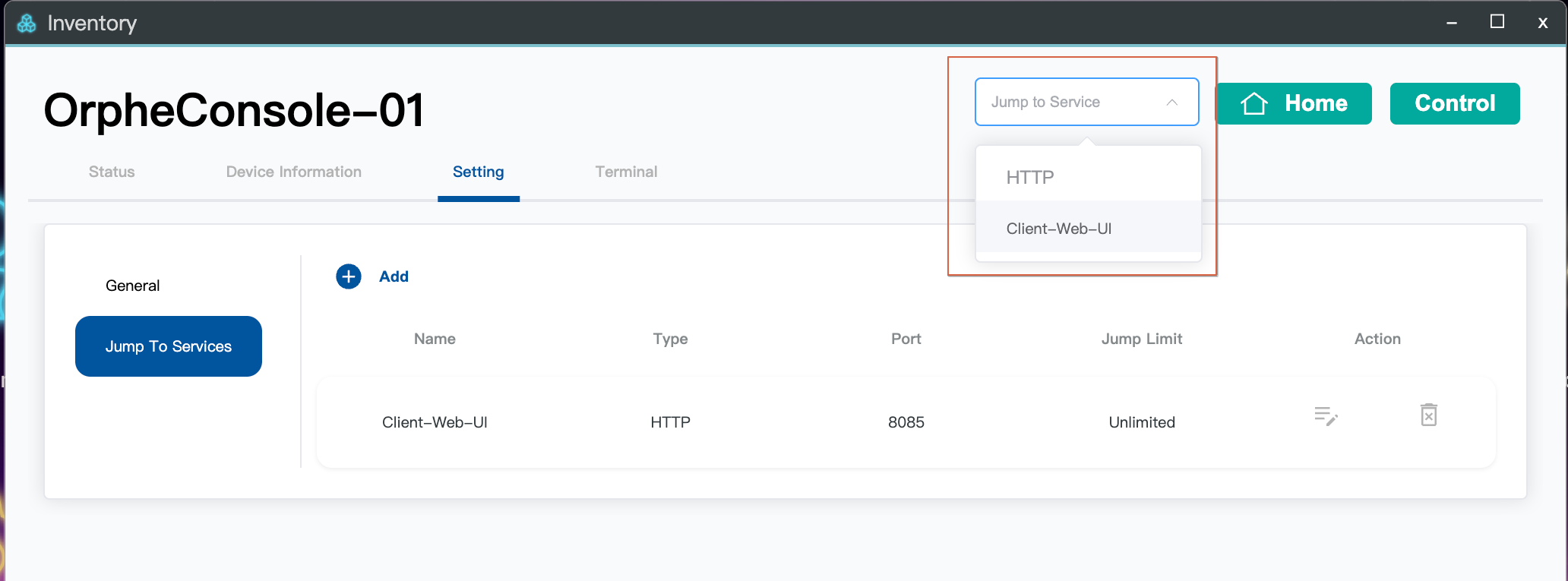Minimize the Inventory window
This screenshot has height=581, width=1568.
coord(1451,24)
